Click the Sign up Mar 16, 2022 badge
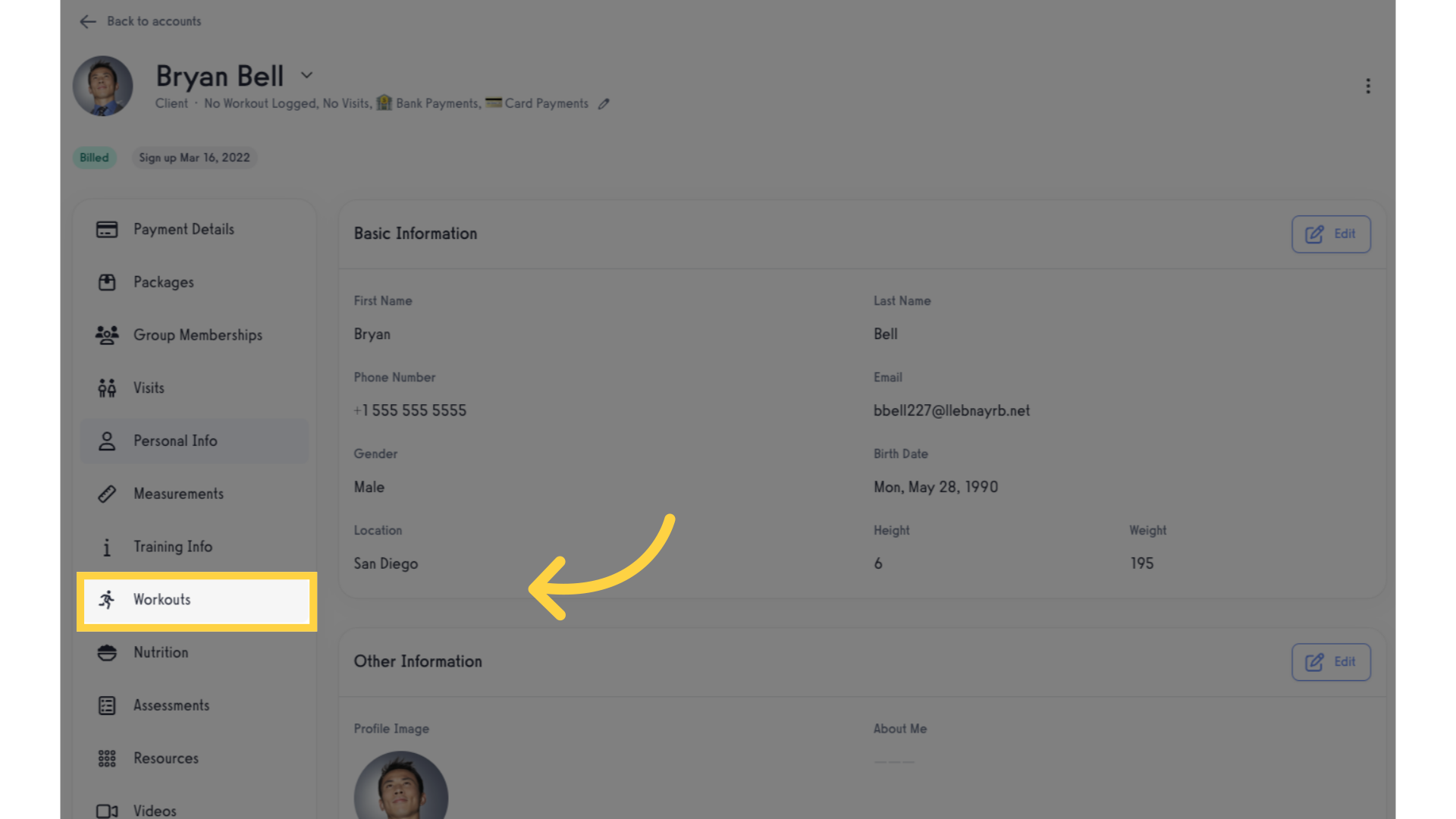The image size is (1456, 819). click(194, 158)
